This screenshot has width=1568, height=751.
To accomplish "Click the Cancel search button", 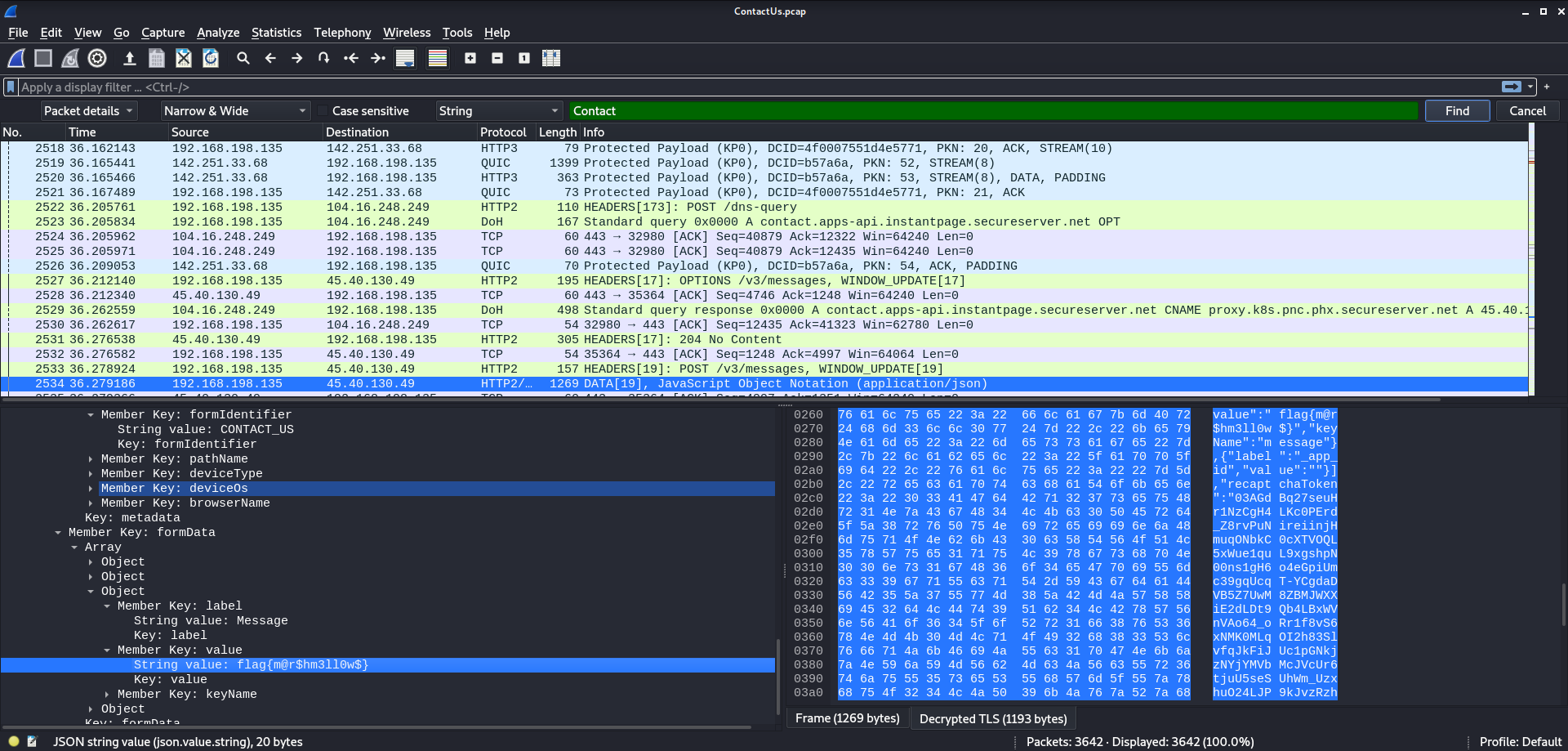I will [1527, 111].
